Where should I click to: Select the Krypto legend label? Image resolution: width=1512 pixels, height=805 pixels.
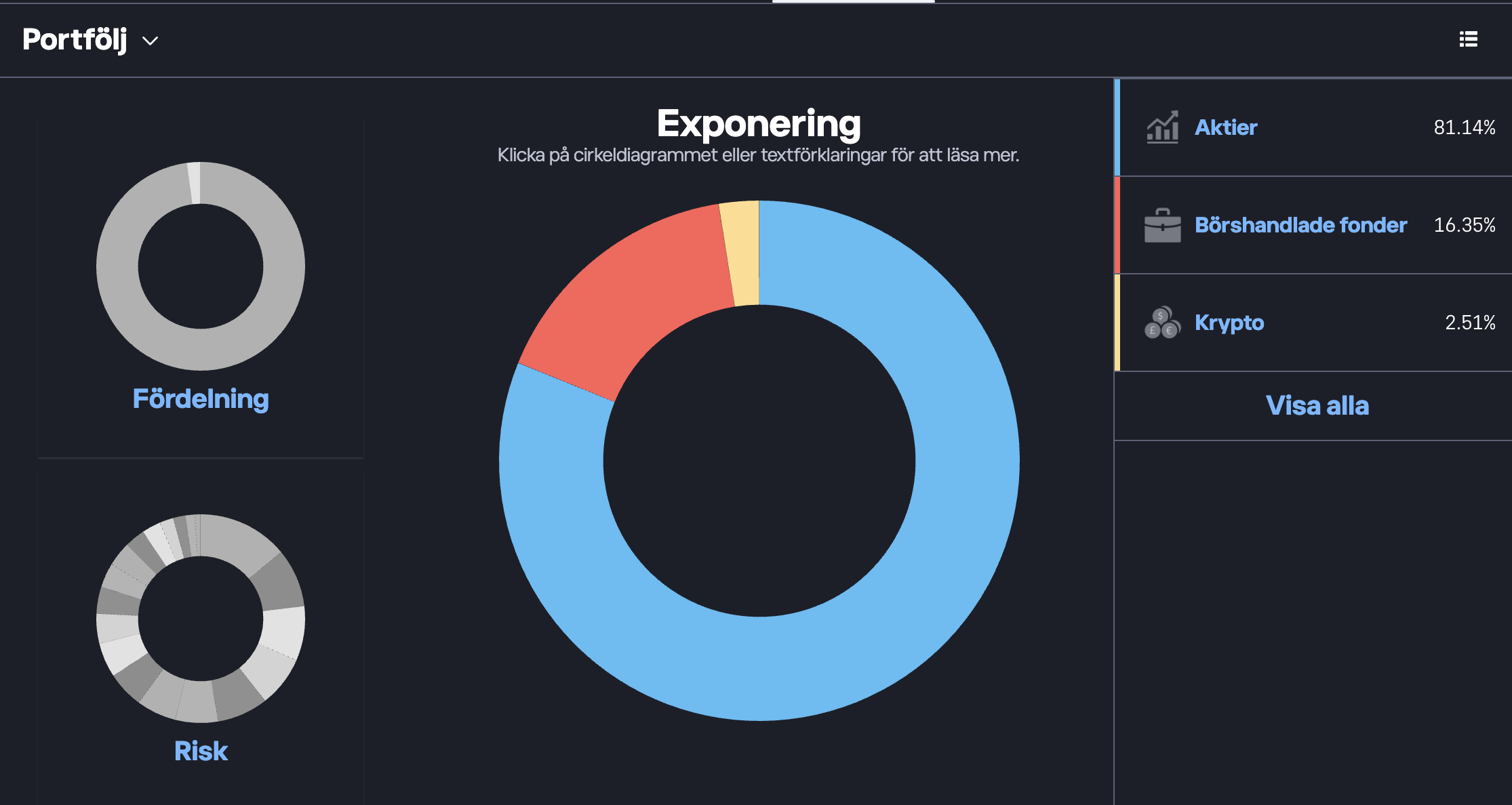coord(1229,323)
